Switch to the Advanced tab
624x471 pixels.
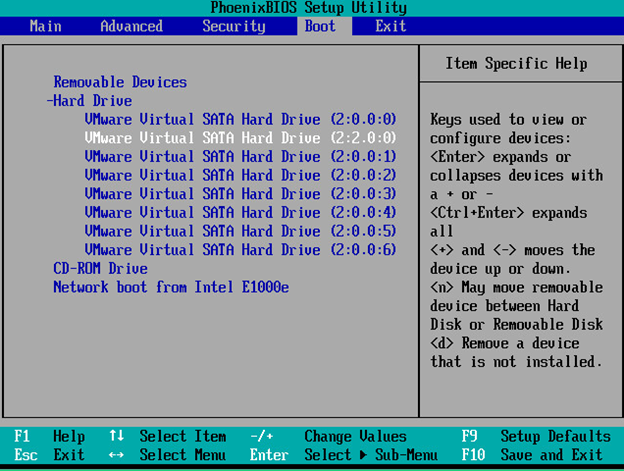click(131, 26)
